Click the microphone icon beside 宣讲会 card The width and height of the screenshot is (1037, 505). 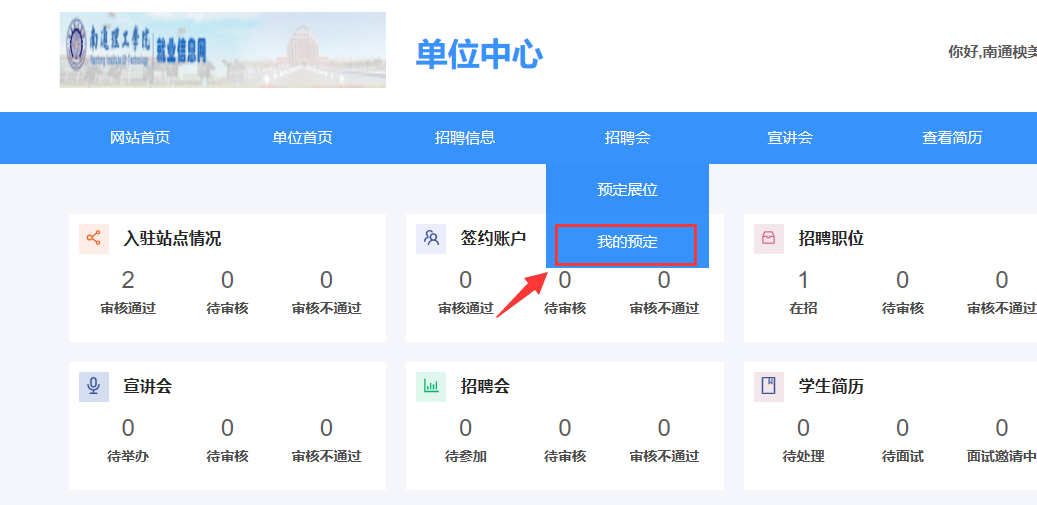pos(94,386)
